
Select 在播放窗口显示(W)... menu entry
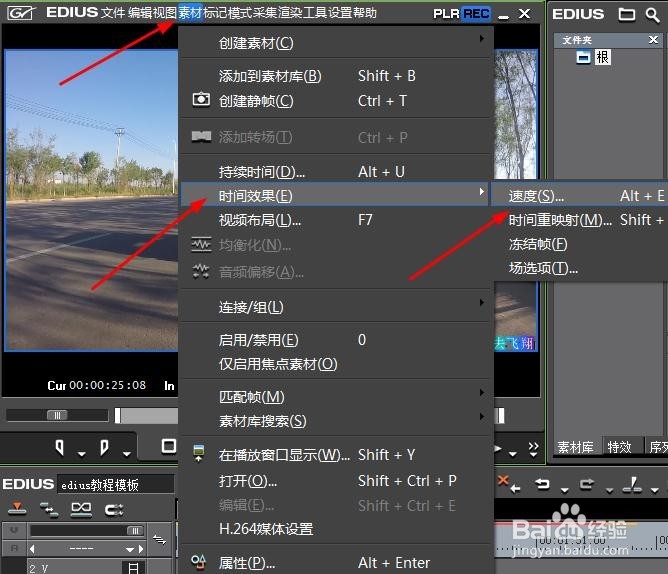click(336, 455)
